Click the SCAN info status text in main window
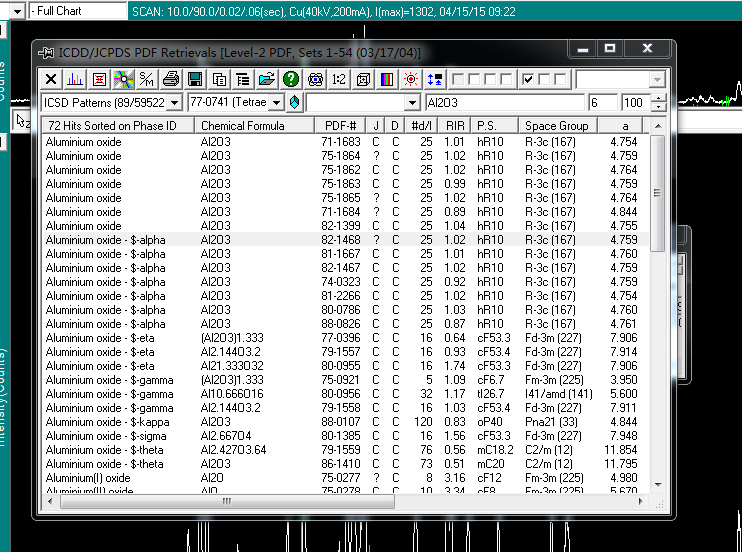The image size is (742, 552). pyautogui.click(x=324, y=11)
